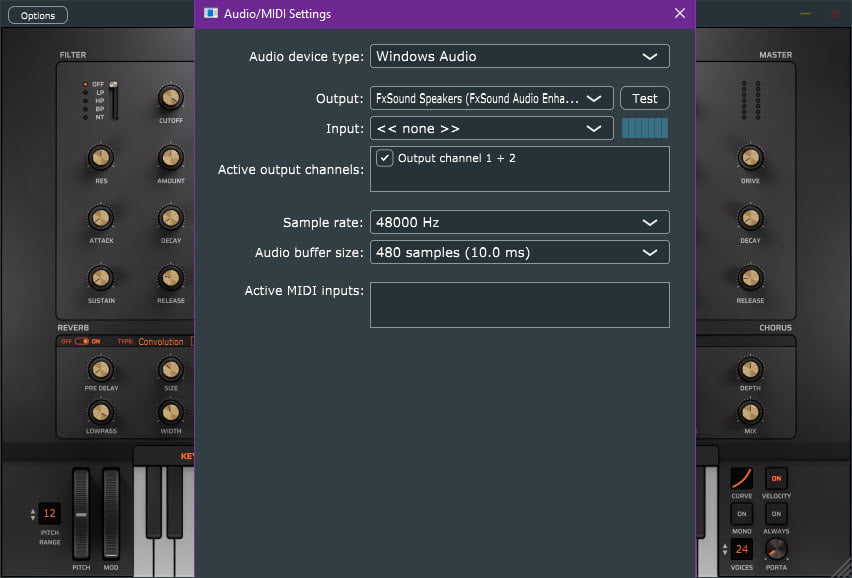Click the PITCH wheel
This screenshot has width=852, height=578.
(x=81, y=513)
